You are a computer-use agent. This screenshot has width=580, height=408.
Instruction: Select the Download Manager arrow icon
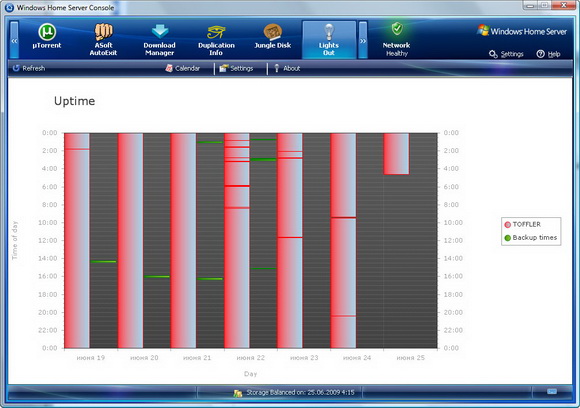(x=160, y=32)
